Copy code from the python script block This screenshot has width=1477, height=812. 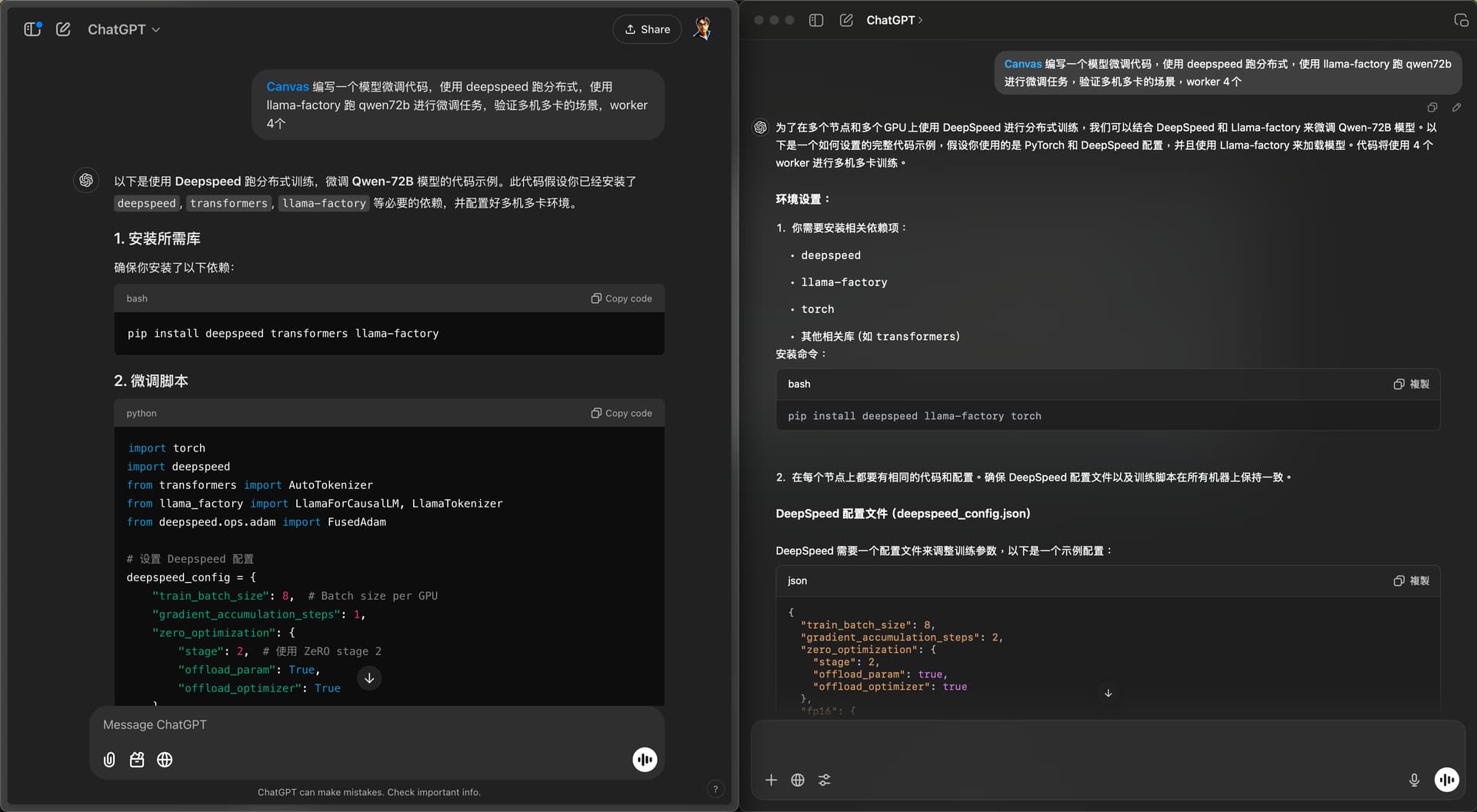[x=622, y=413]
